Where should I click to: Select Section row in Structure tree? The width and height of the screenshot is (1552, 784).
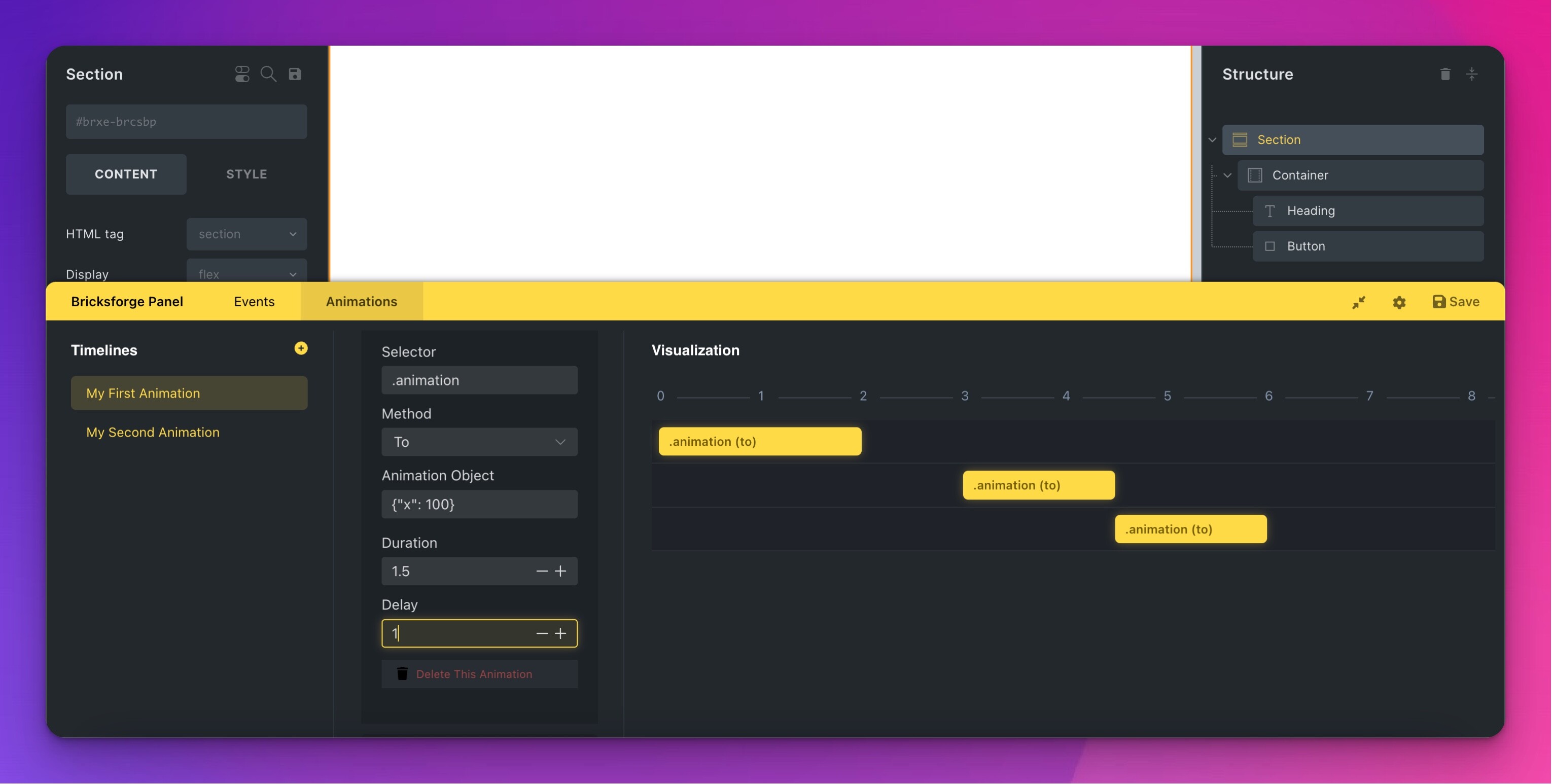point(1353,140)
